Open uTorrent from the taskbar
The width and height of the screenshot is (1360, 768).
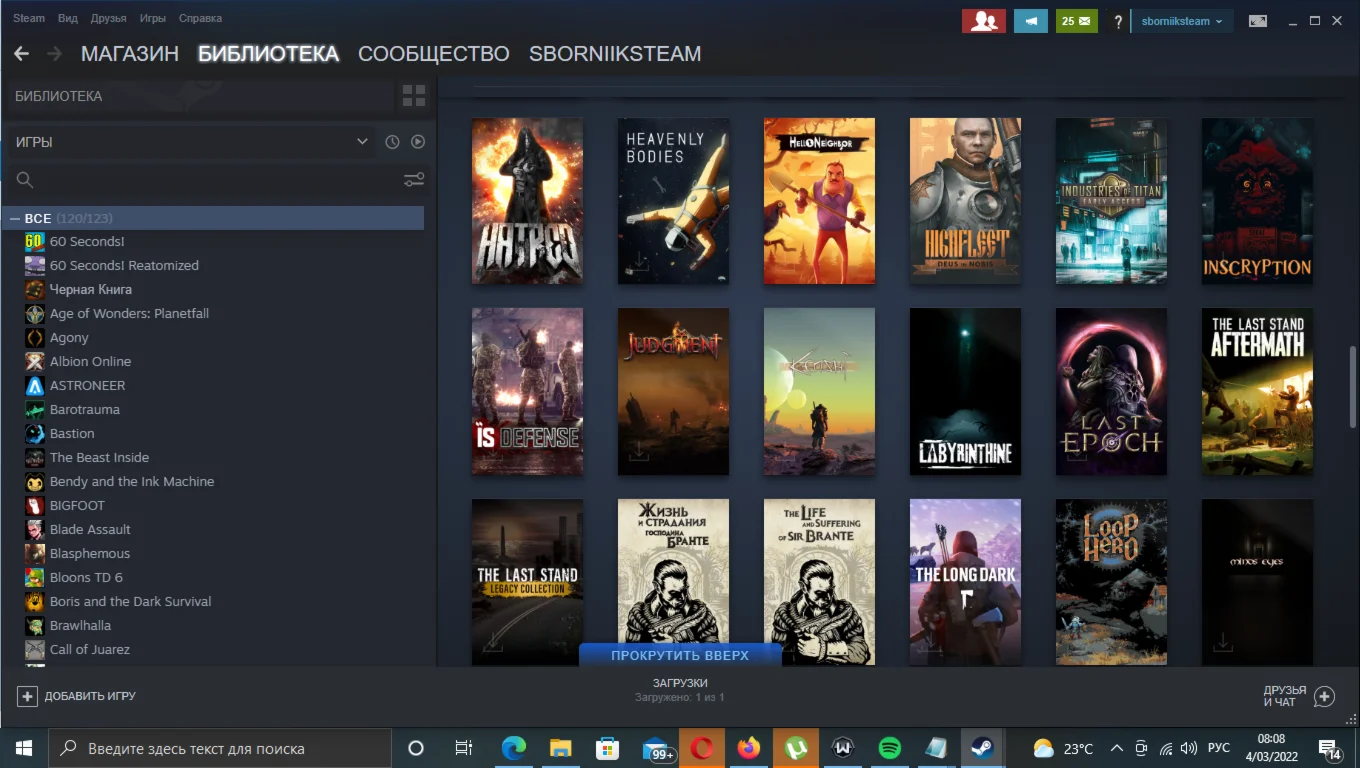(x=795, y=748)
